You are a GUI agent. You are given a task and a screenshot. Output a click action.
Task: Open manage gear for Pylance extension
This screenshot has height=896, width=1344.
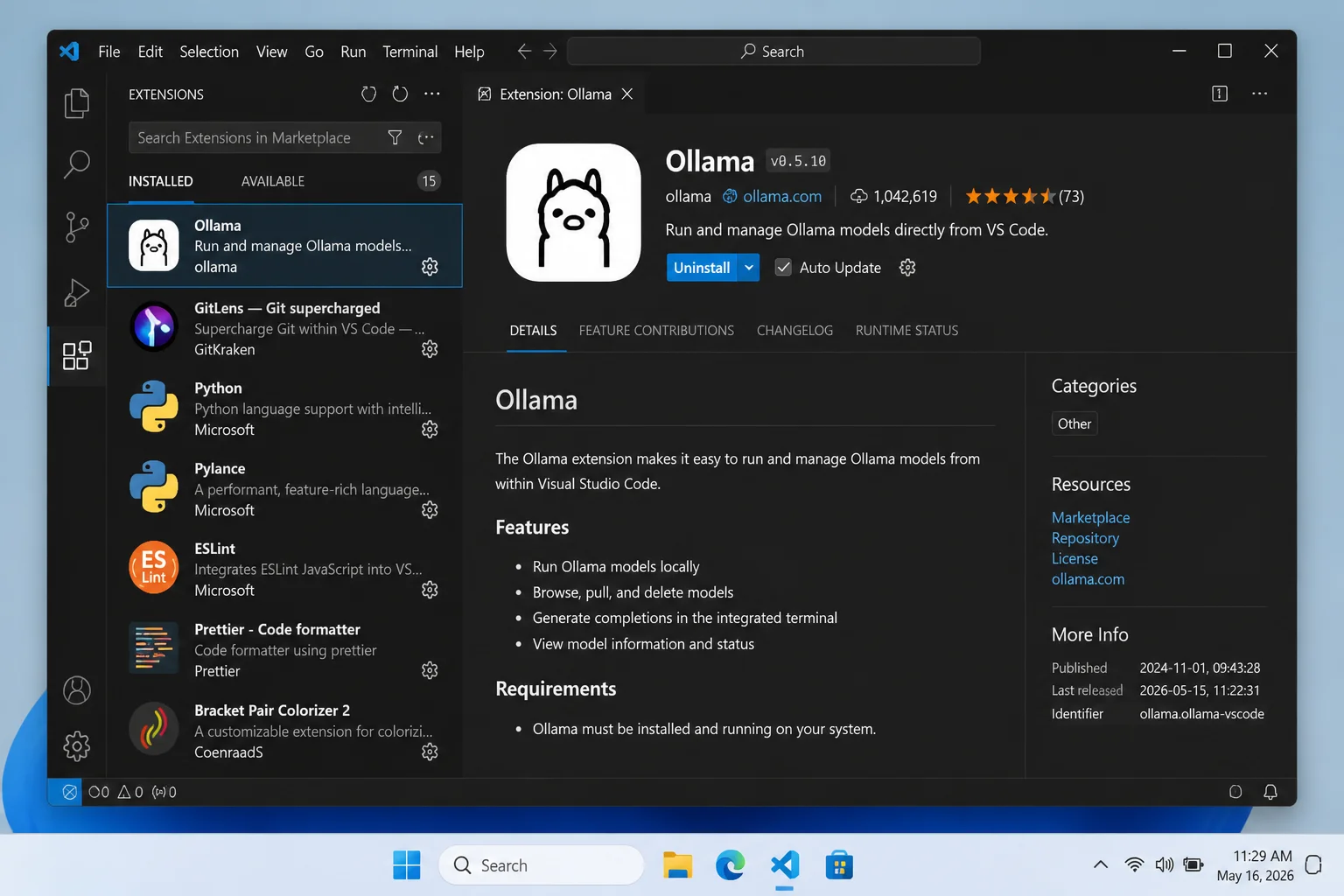[430, 510]
